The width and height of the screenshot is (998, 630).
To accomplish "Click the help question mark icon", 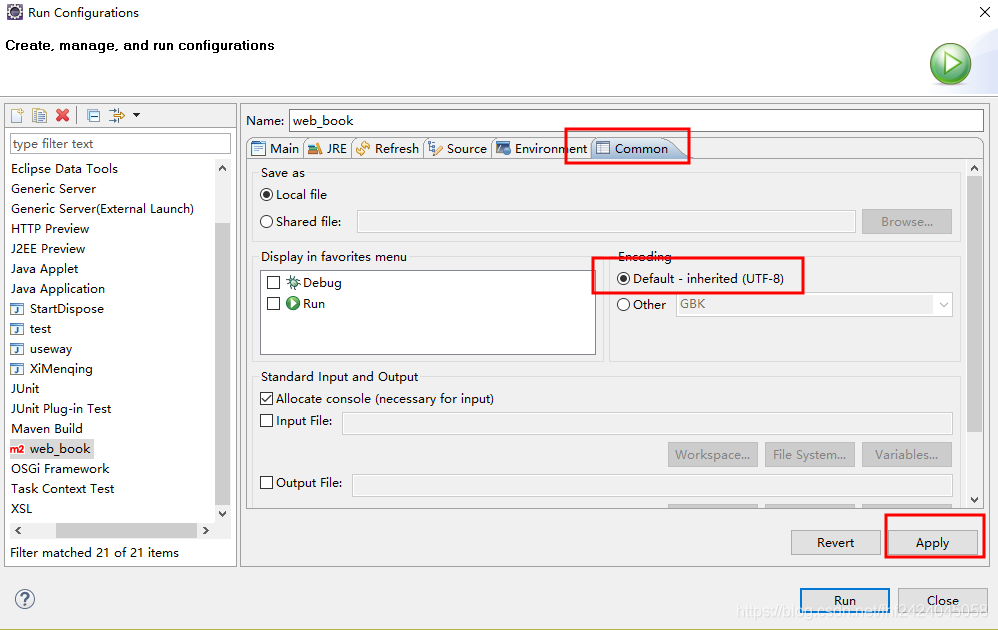I will point(25,599).
